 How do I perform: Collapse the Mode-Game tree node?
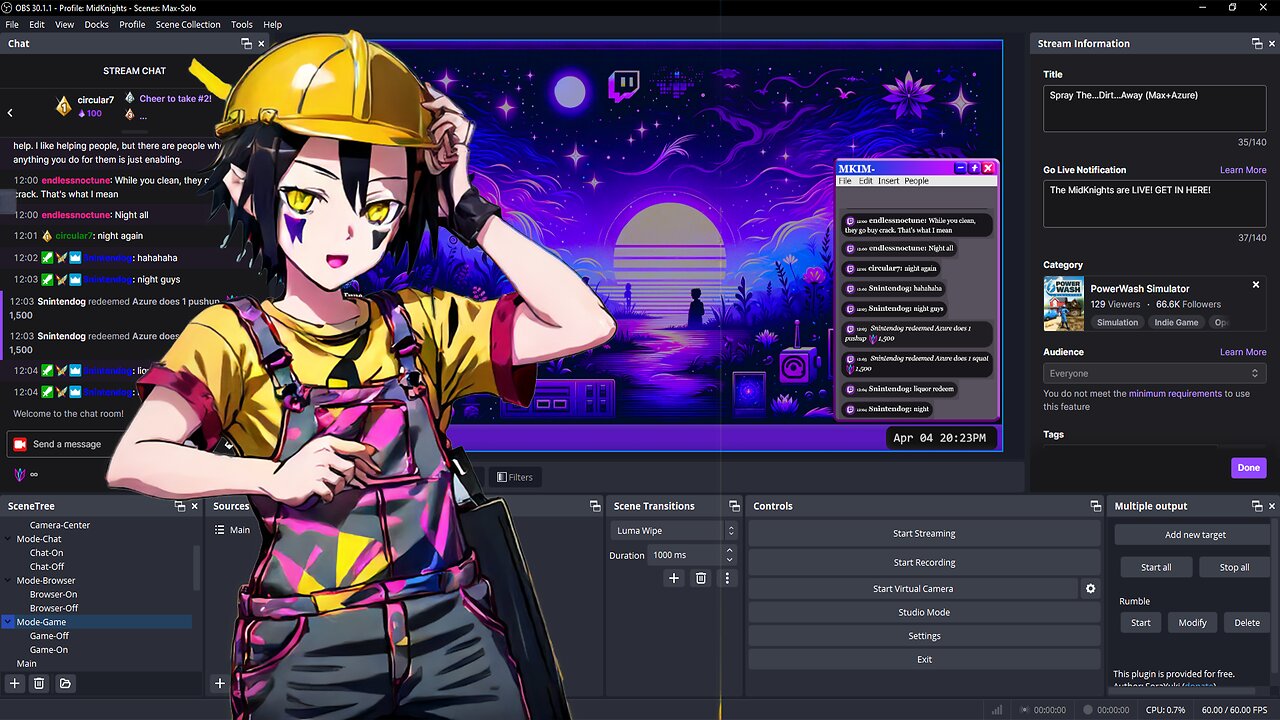coord(9,622)
